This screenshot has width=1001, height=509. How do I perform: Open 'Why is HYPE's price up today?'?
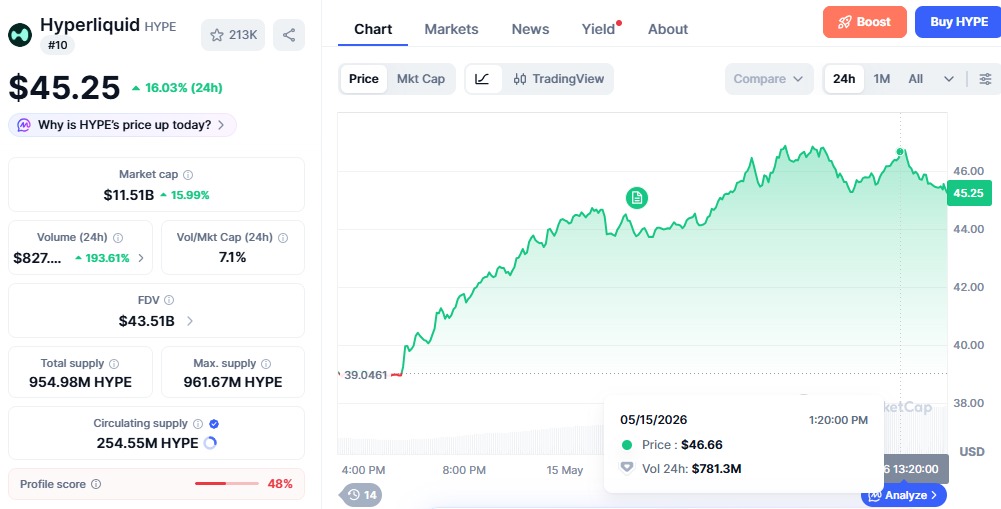click(x=123, y=125)
